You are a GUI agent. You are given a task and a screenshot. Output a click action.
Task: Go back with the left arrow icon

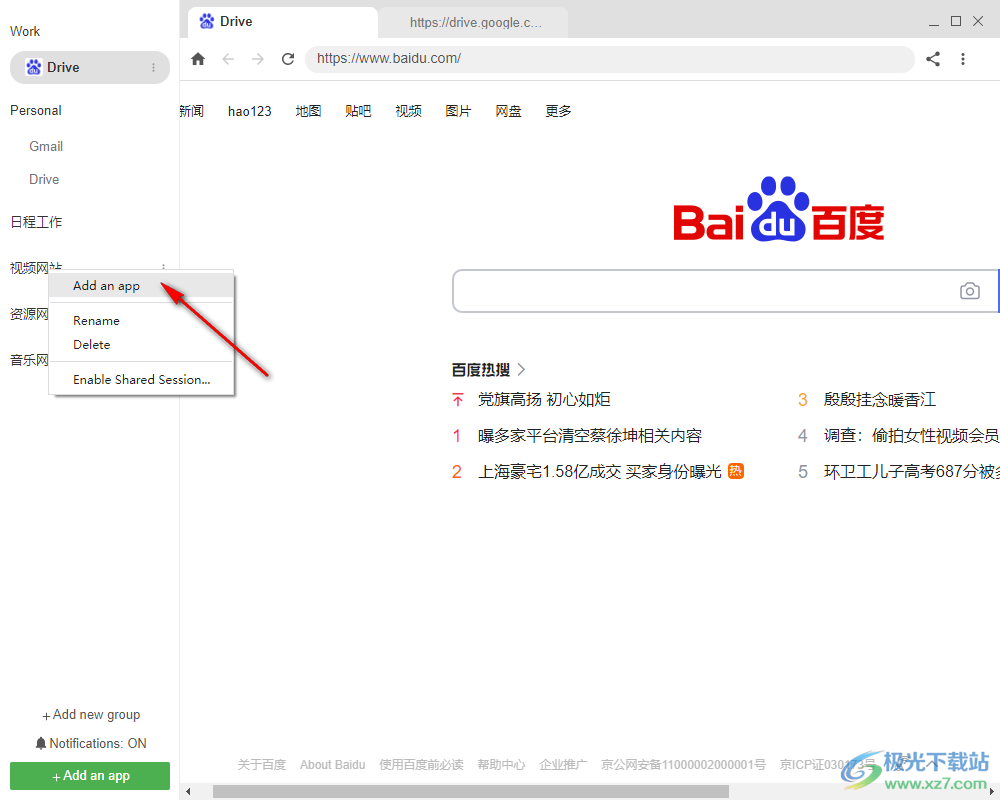228,59
